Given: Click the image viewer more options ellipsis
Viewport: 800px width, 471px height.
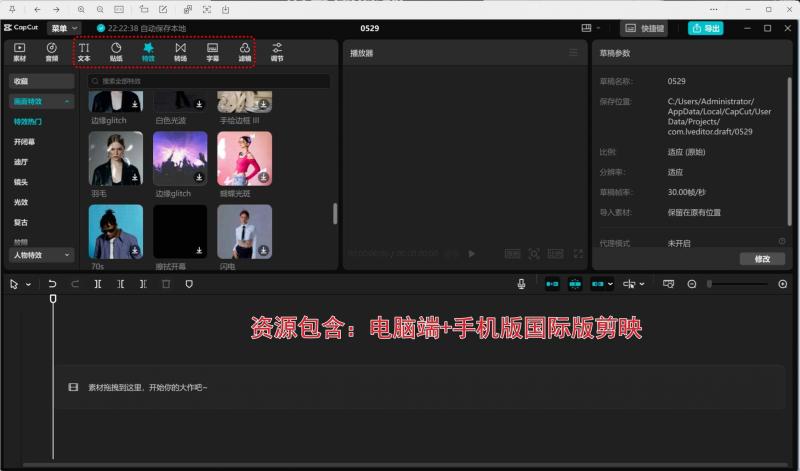Looking at the screenshot, I should 713,10.
